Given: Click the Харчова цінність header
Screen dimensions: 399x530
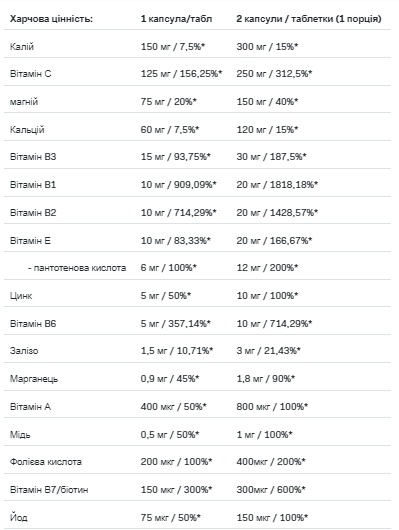Looking at the screenshot, I should coord(51,19).
